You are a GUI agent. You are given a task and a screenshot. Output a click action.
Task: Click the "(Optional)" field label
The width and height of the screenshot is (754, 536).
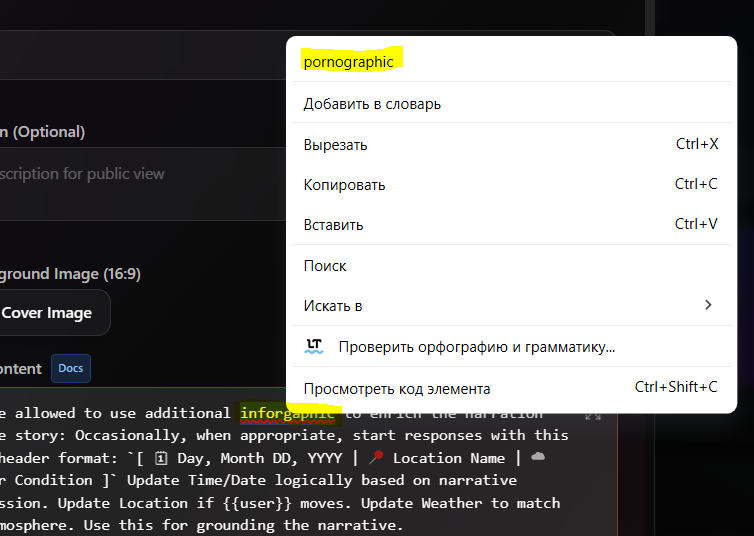49,132
